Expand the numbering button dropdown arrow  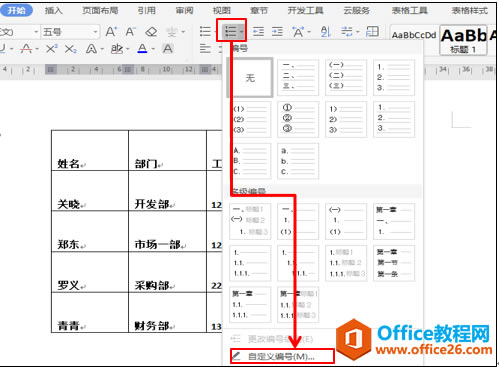click(x=241, y=32)
